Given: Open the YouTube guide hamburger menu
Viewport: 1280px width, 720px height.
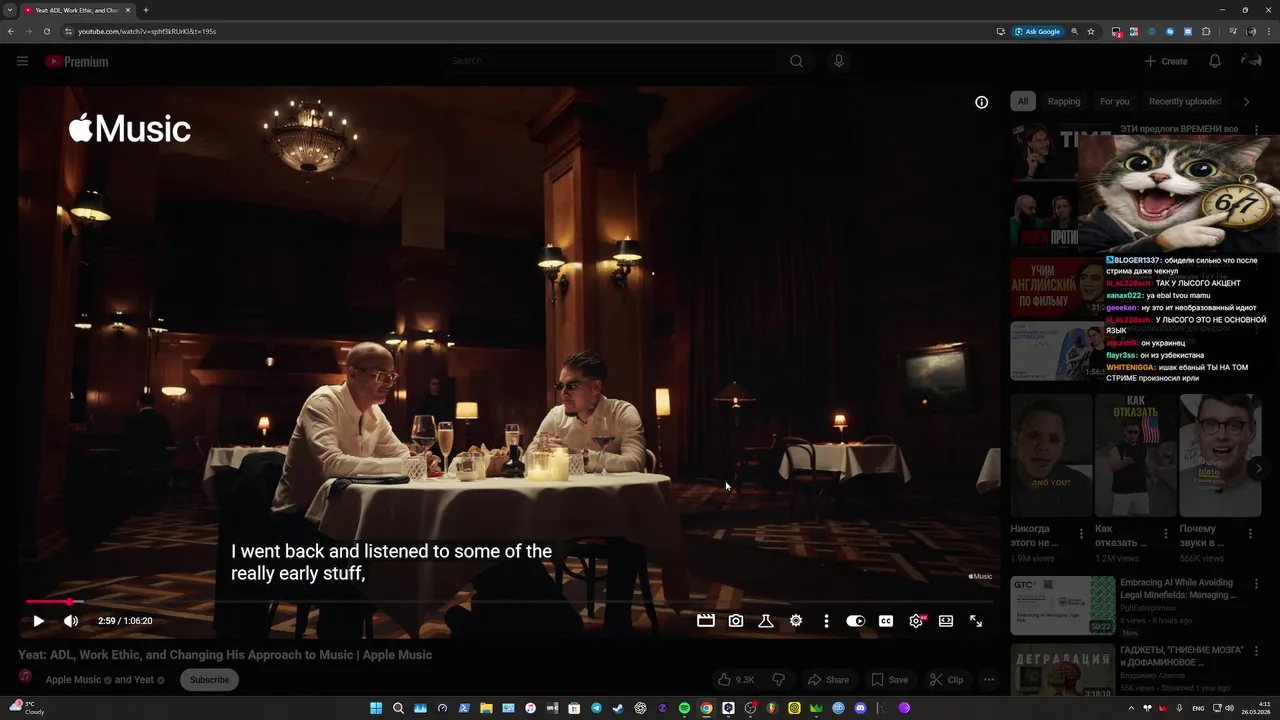Looking at the screenshot, I should point(22,61).
